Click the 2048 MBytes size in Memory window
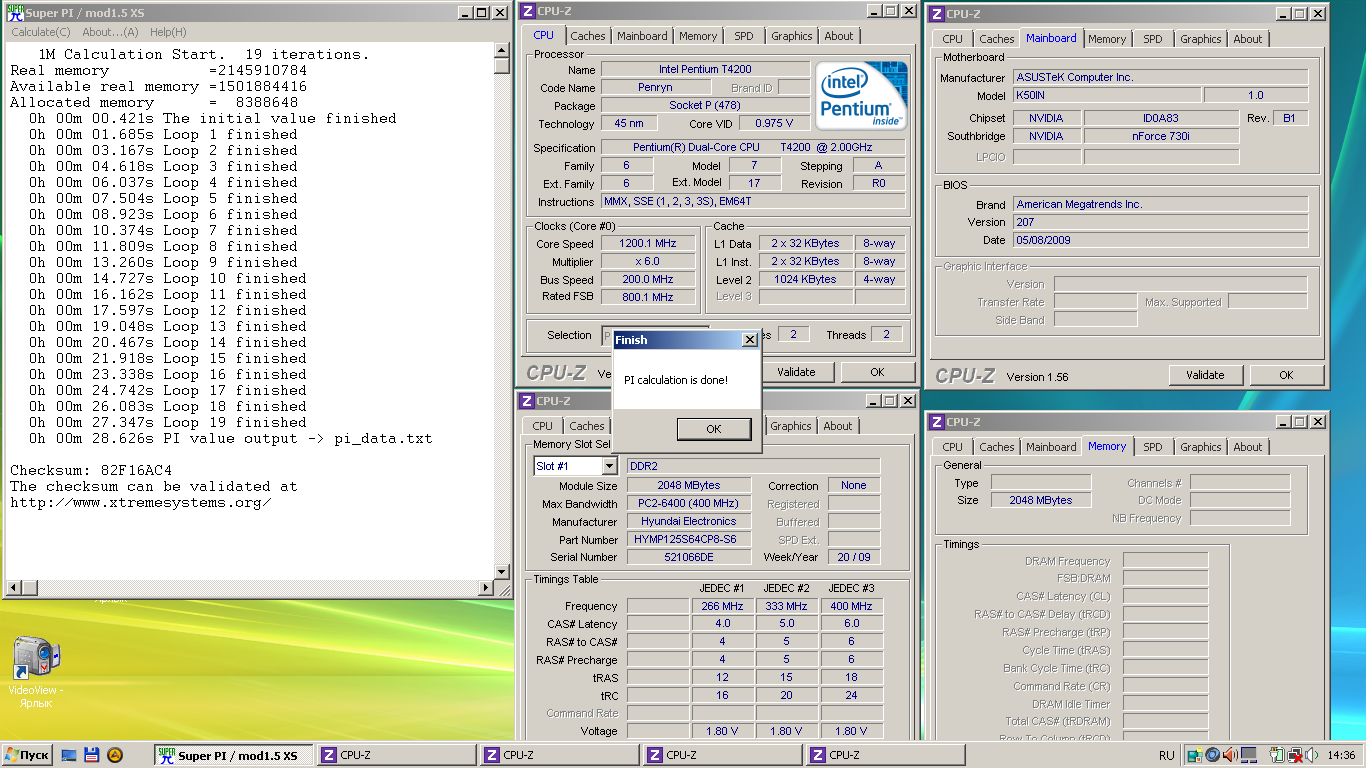The width and height of the screenshot is (1366, 768). click(x=1041, y=500)
